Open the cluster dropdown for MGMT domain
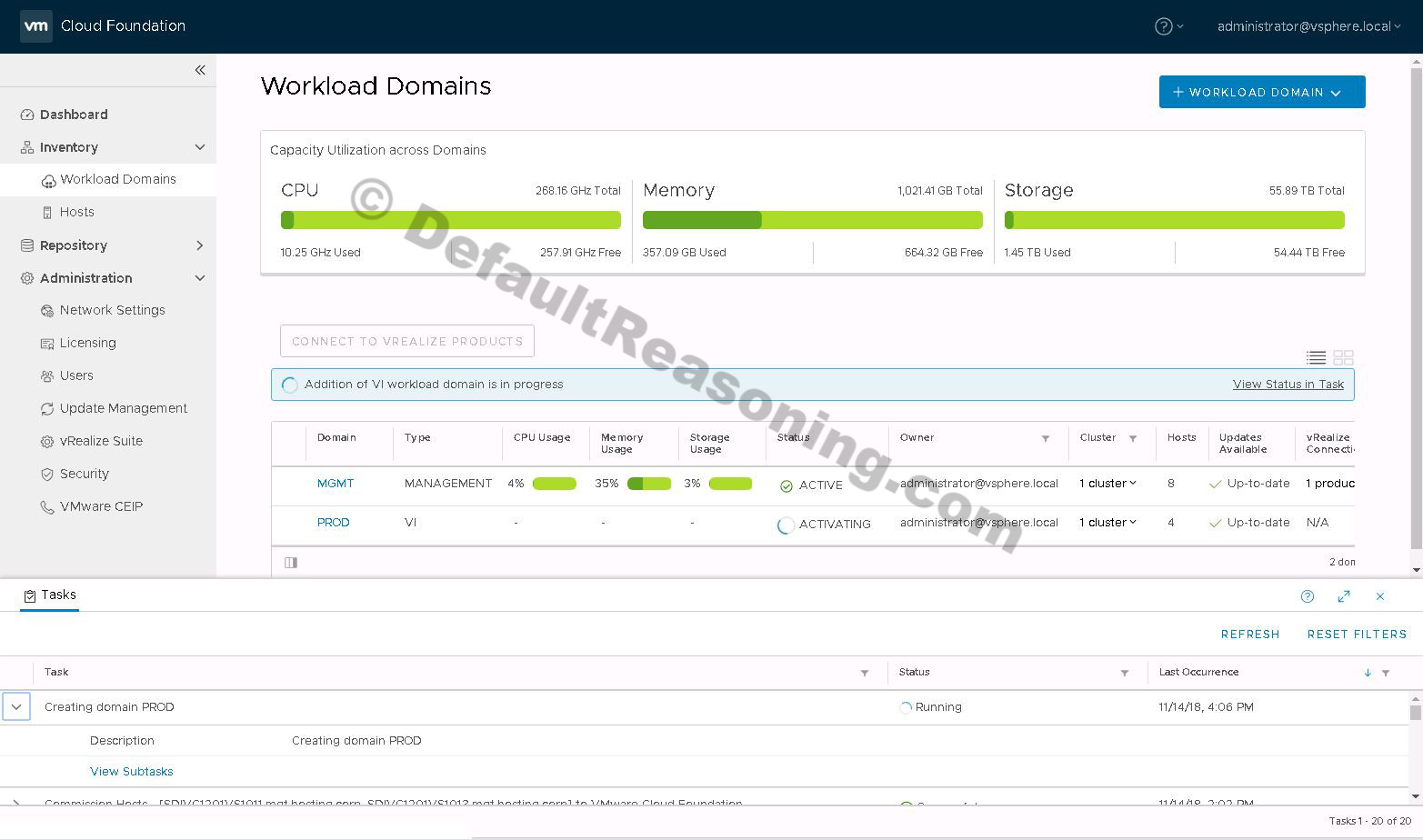Screen dimensions: 1423x840 click(x=1107, y=484)
